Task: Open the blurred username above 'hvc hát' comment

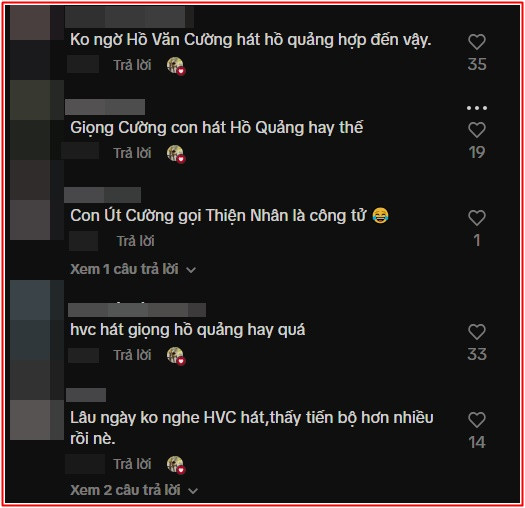Action: [x=137, y=310]
